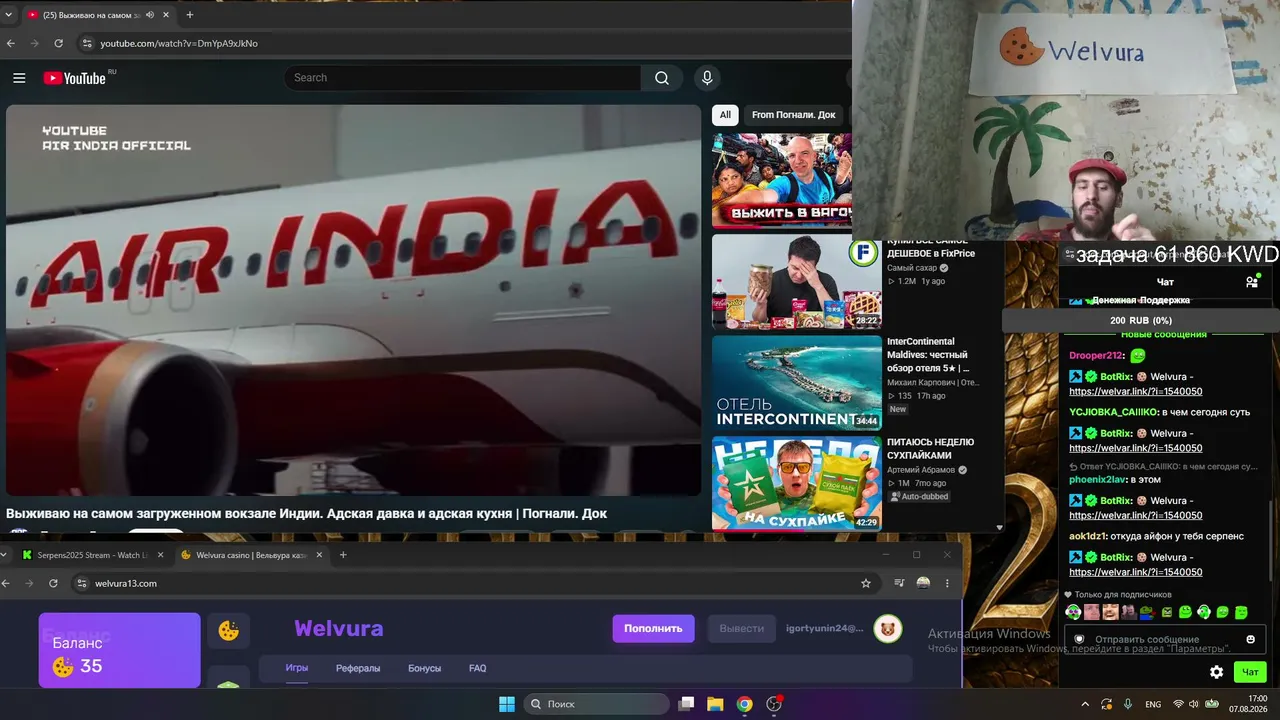Open a new tab in YouTube window
Image resolution: width=1280 pixels, height=720 pixels.
pyautogui.click(x=190, y=15)
